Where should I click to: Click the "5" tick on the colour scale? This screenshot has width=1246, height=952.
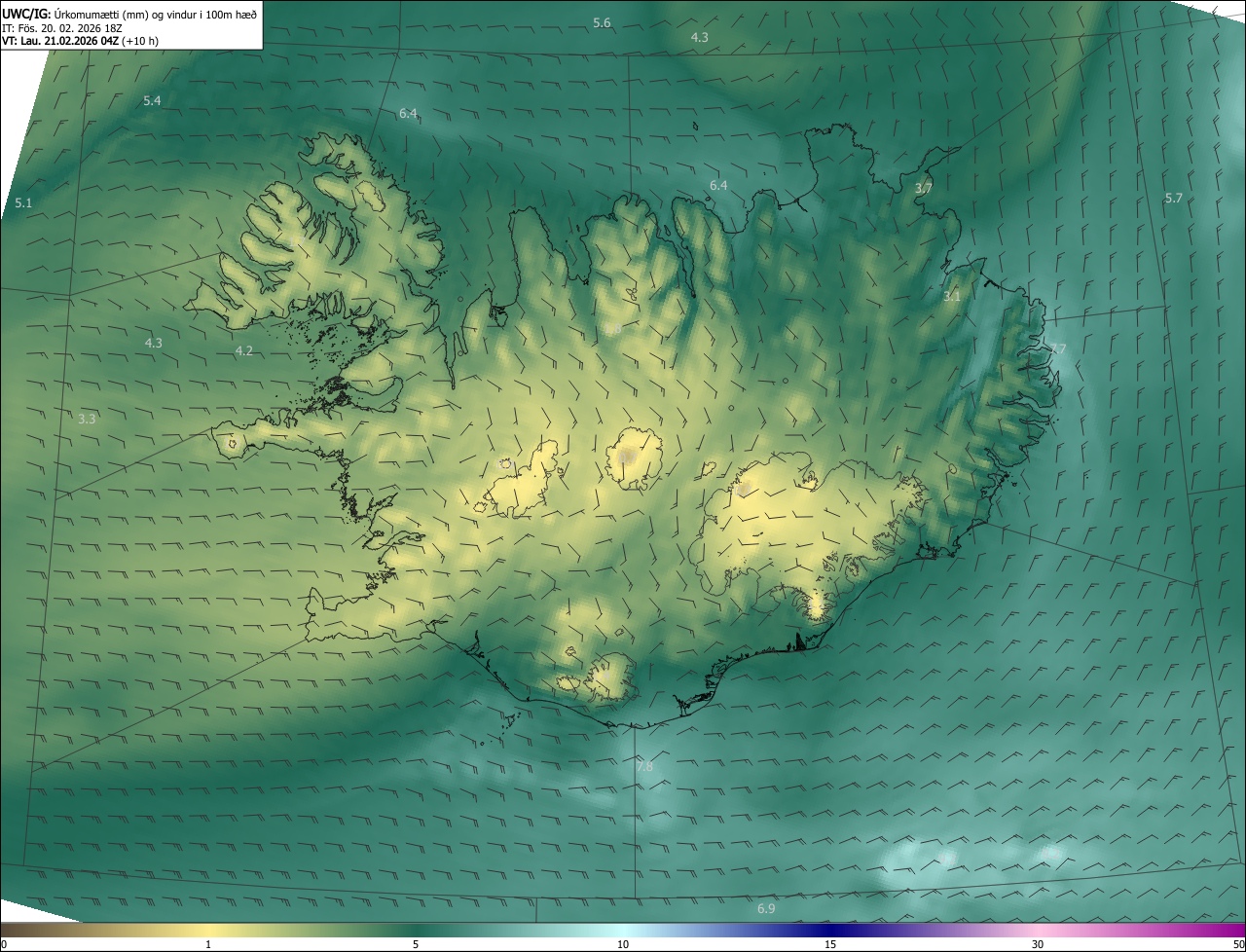click(x=416, y=944)
